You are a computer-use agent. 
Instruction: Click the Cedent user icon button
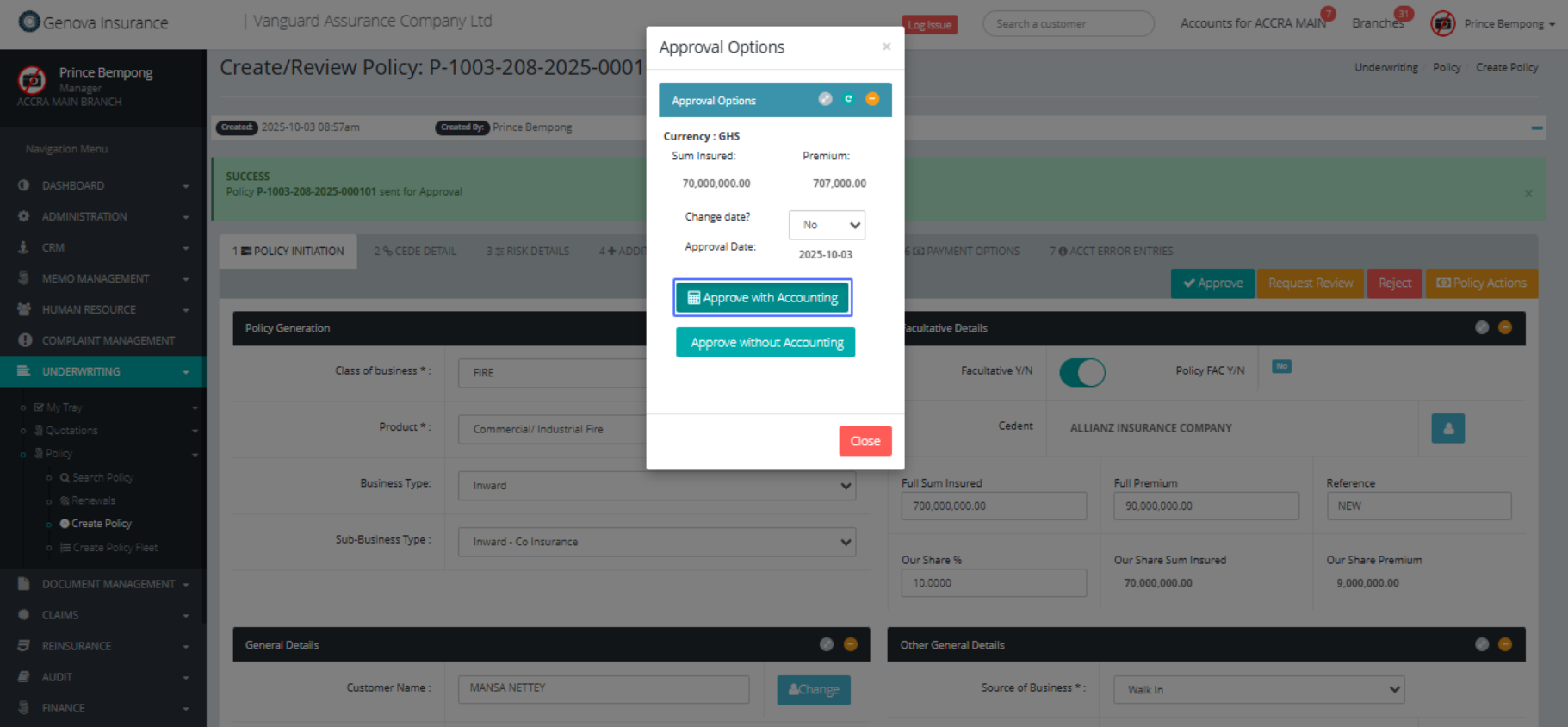tap(1447, 428)
